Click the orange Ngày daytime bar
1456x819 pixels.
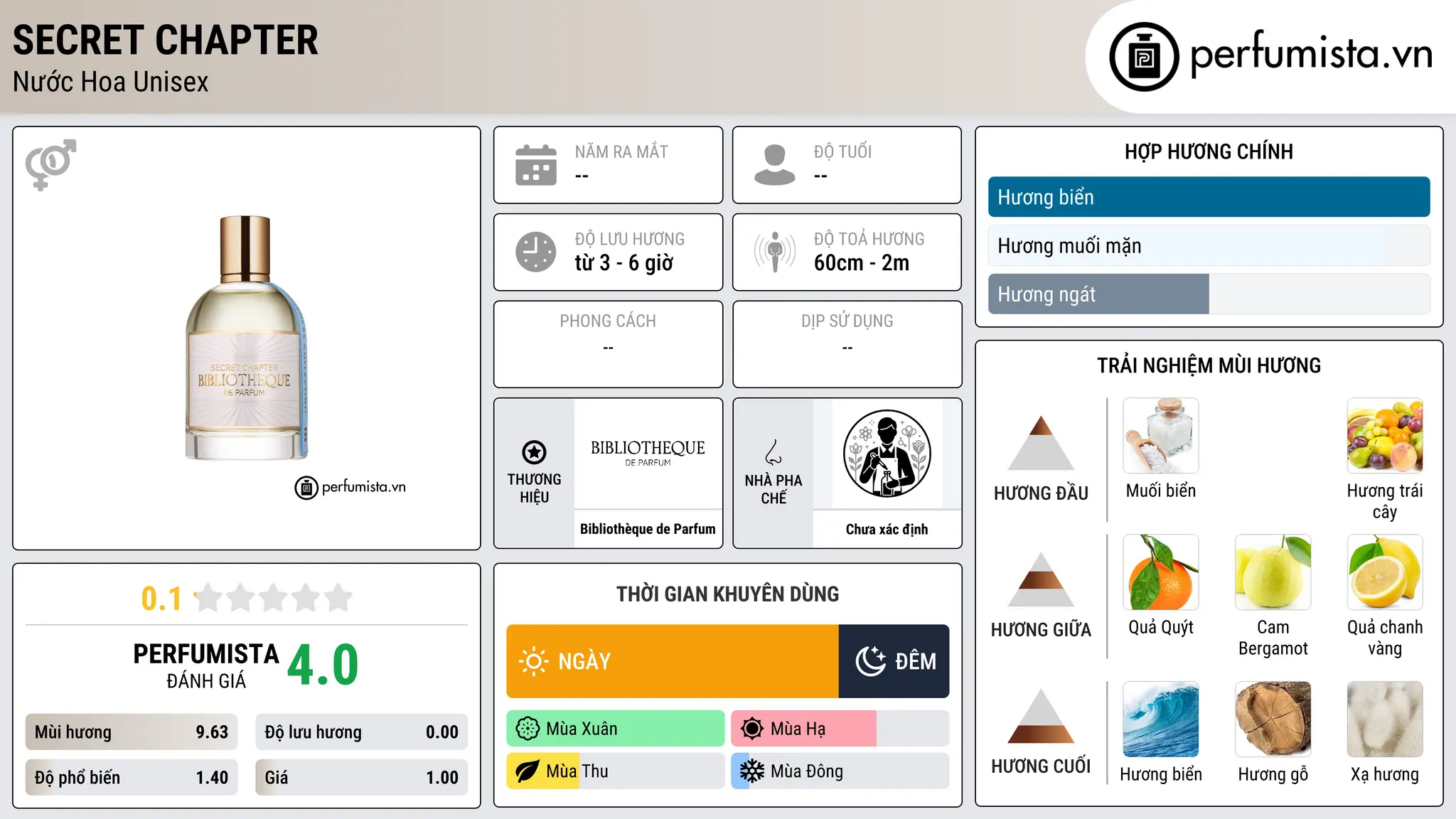pyautogui.click(x=673, y=661)
